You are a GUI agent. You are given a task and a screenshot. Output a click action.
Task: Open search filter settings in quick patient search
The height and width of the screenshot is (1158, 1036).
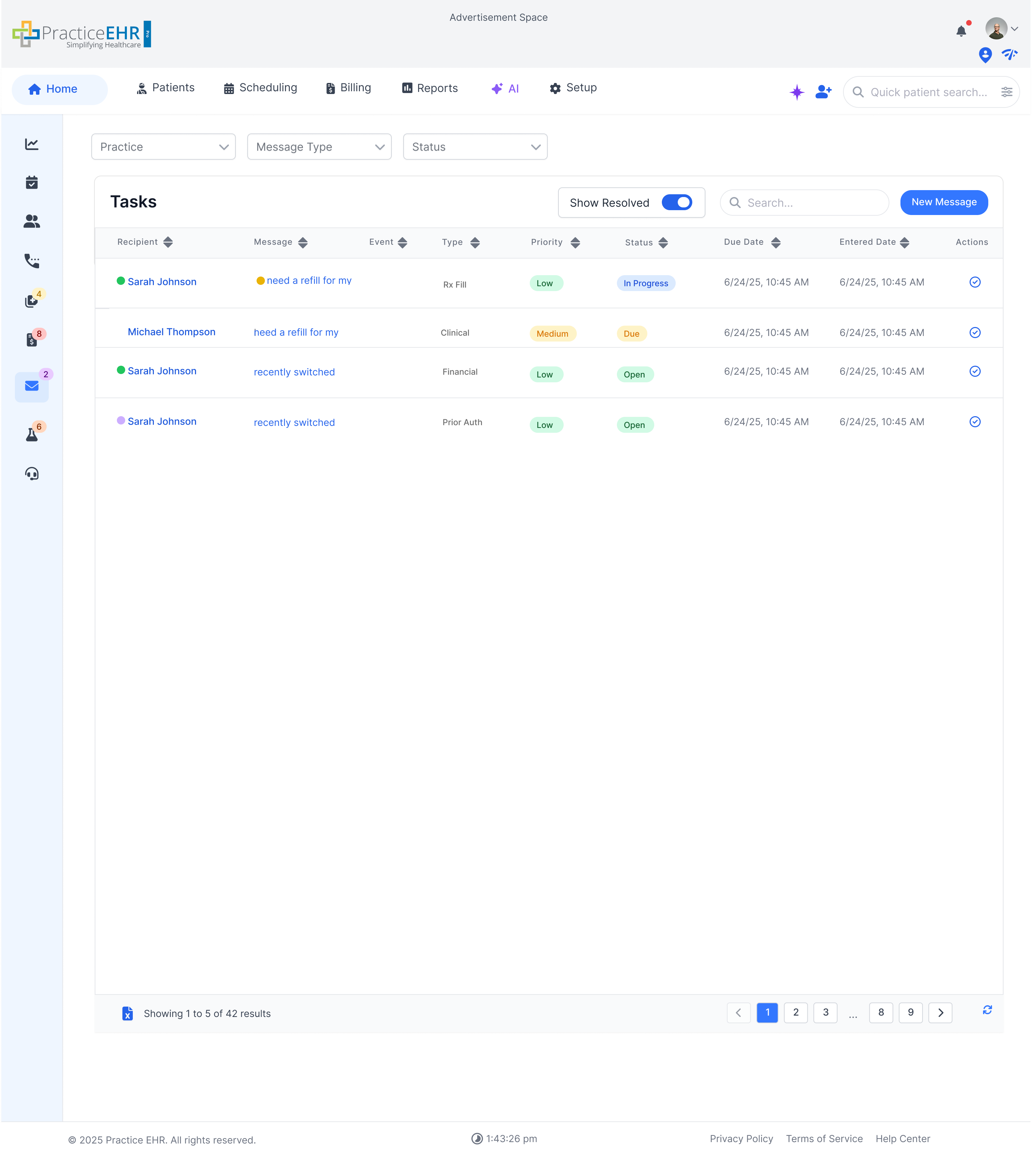pos(1007,92)
